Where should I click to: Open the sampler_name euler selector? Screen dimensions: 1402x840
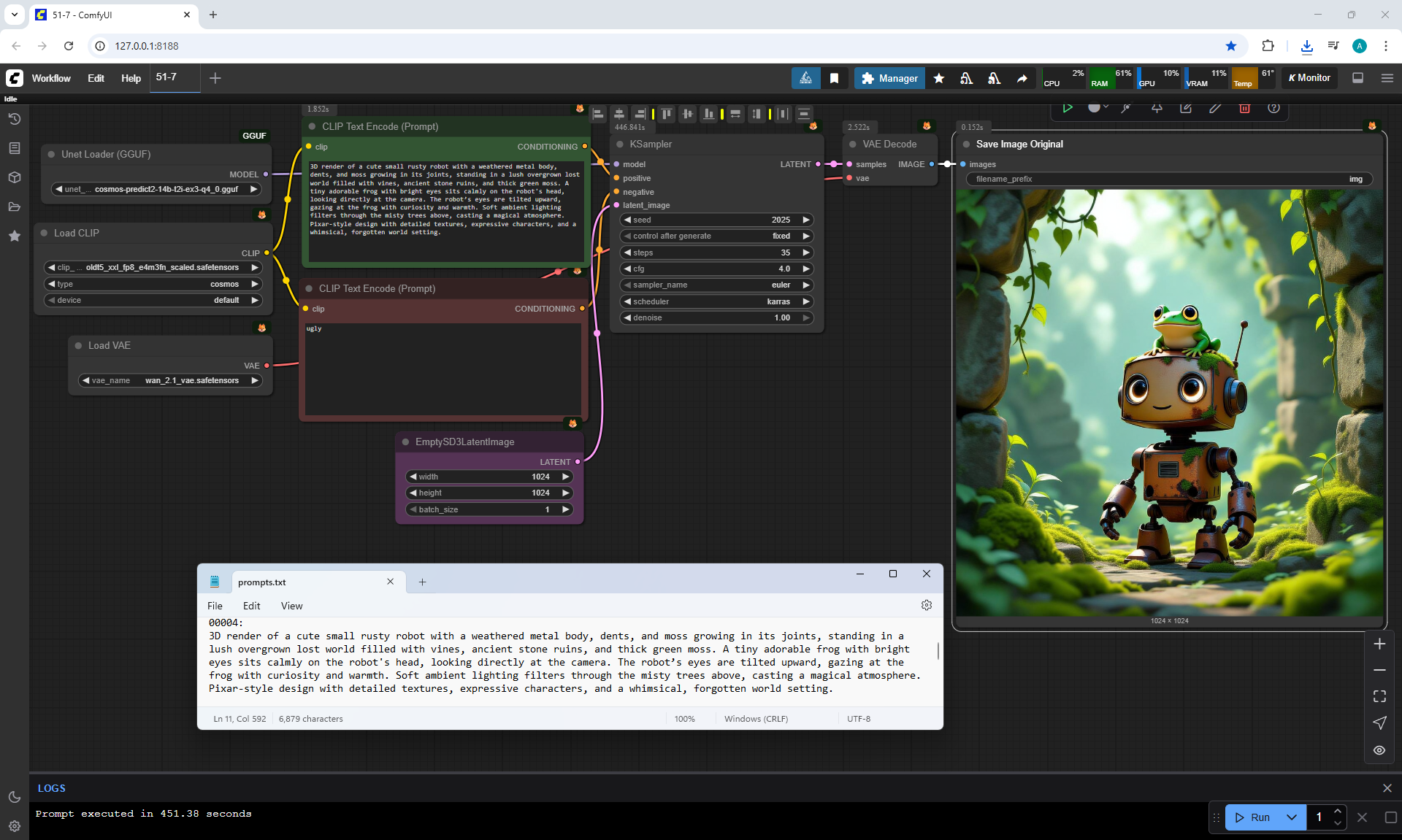tap(716, 285)
